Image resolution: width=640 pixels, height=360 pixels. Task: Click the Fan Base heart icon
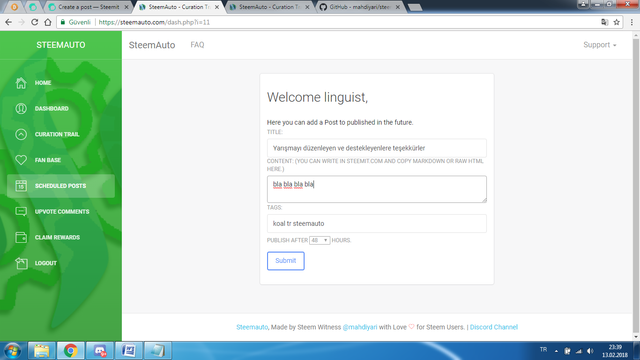pos(21,160)
